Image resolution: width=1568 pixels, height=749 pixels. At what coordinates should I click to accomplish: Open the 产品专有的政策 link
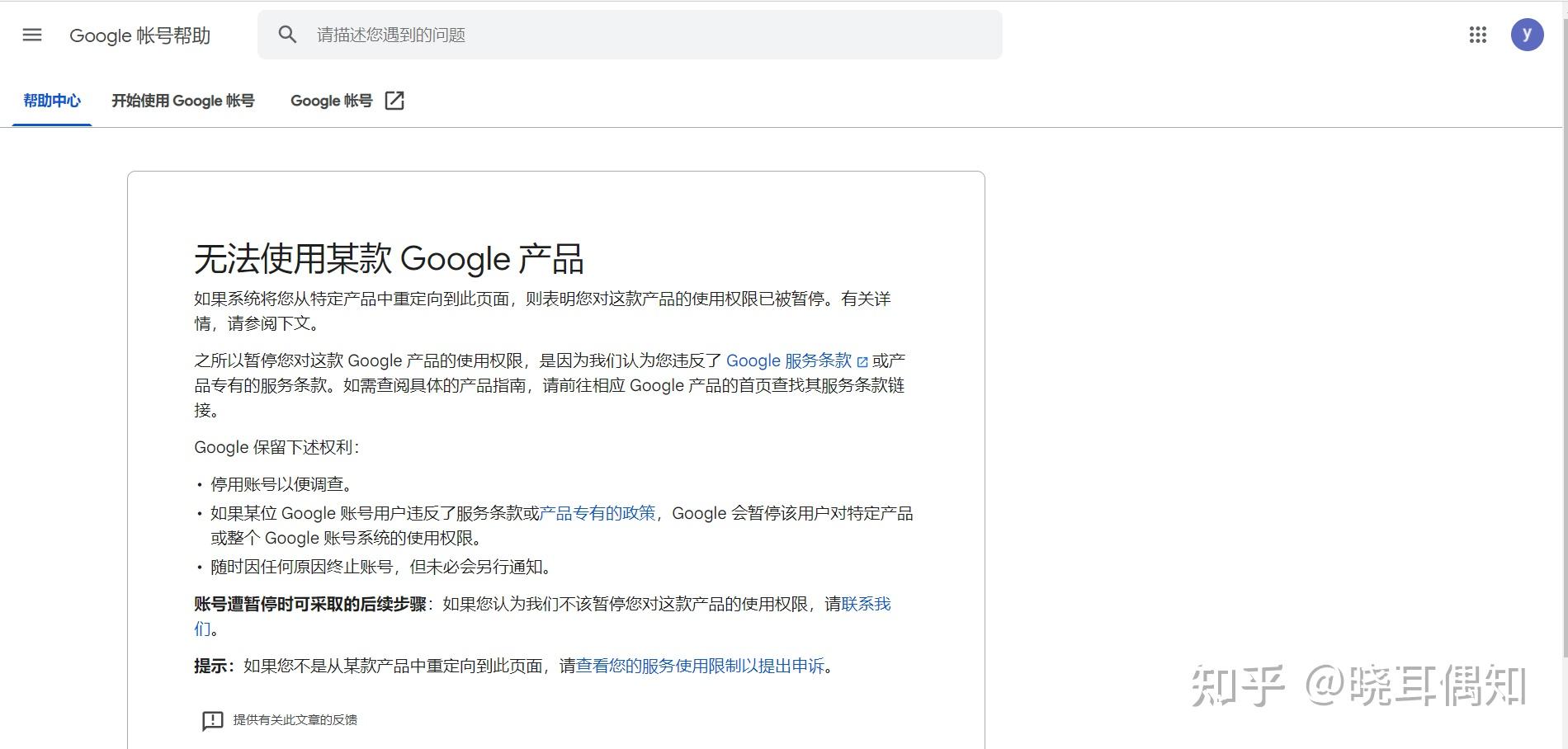pyautogui.click(x=597, y=513)
